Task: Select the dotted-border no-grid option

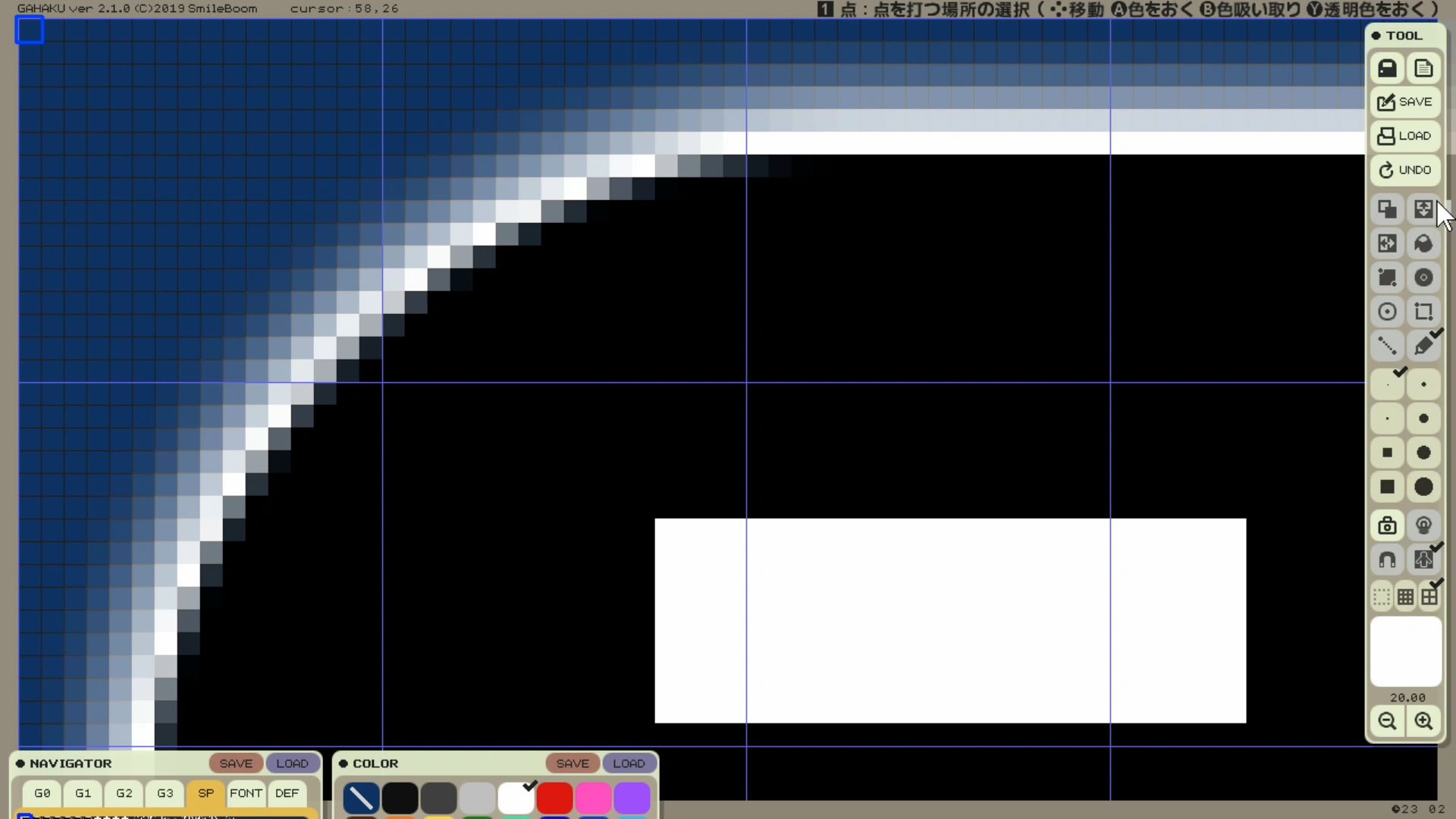Action: pyautogui.click(x=1382, y=597)
